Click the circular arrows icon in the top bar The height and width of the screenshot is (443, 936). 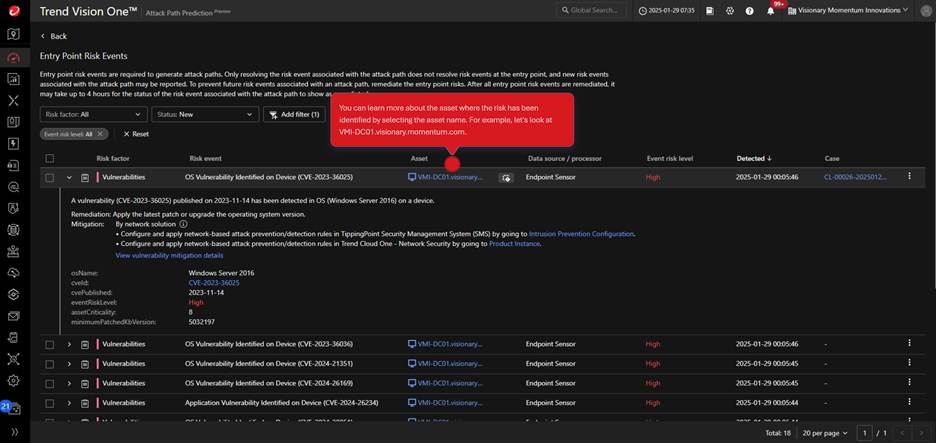729,11
